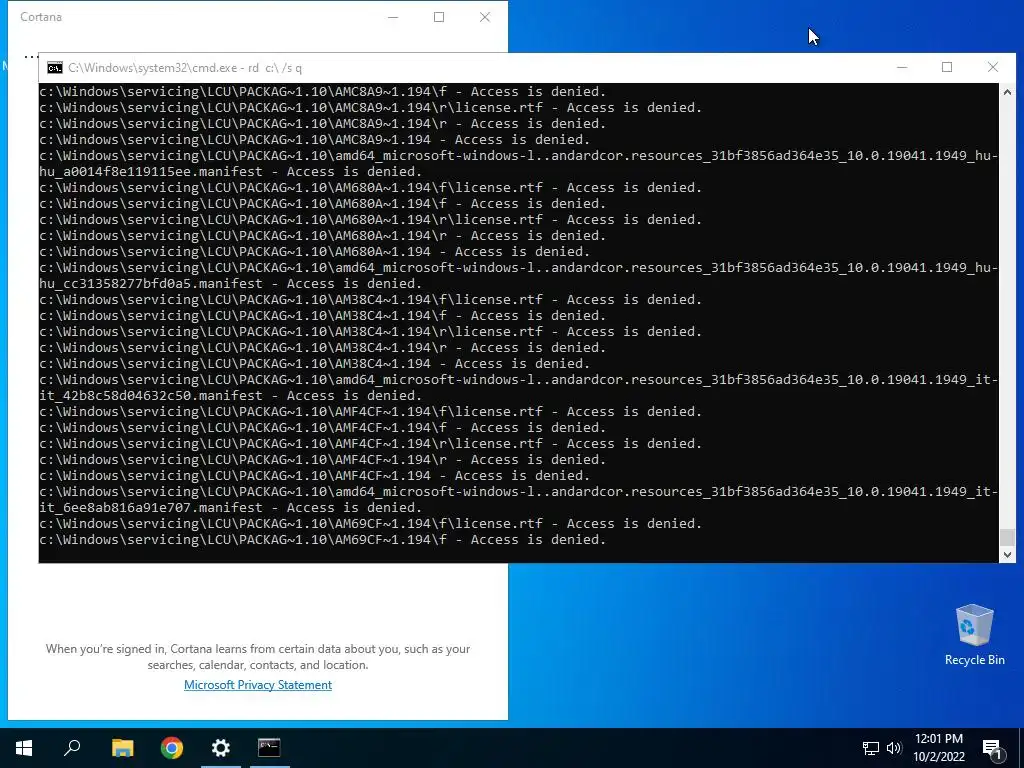This screenshot has width=1024, height=768.
Task: Click line 'it_42b8c58d04632c50.manifest - Access is denied.'
Action: (231, 396)
